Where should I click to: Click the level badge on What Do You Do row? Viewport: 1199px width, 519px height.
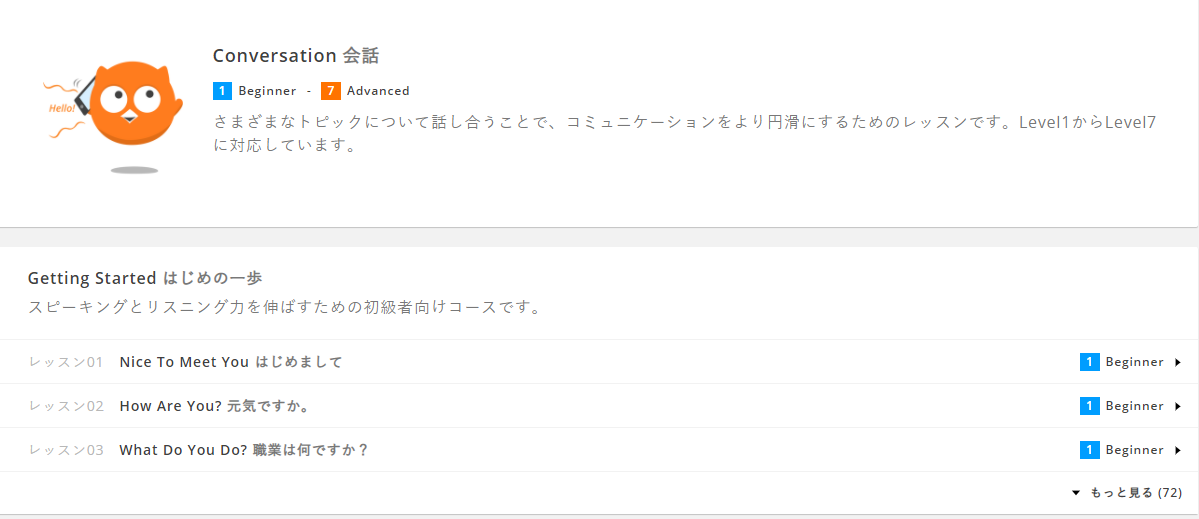pos(1089,450)
